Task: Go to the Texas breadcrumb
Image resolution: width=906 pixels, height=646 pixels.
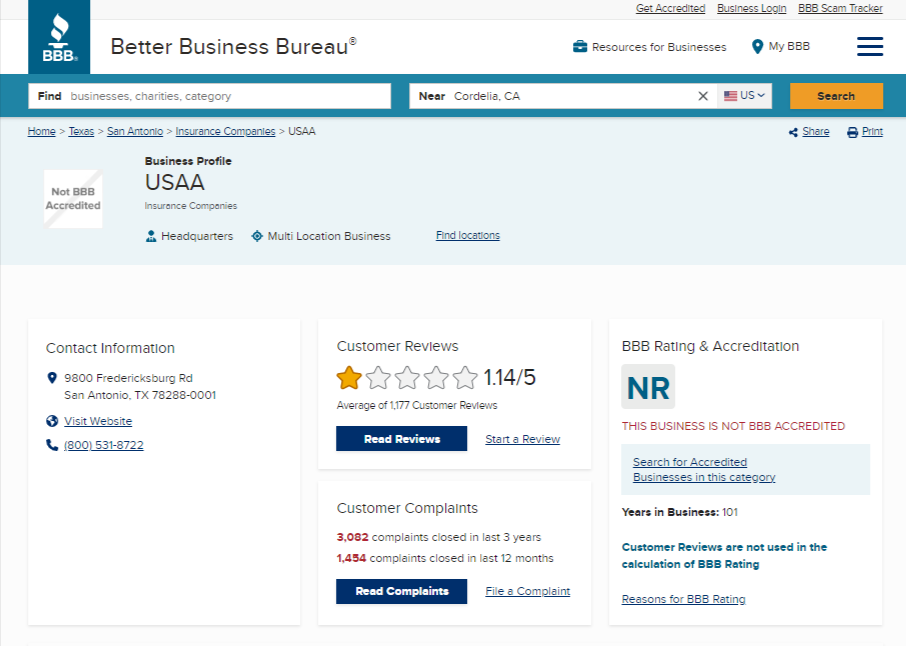Action: click(81, 131)
